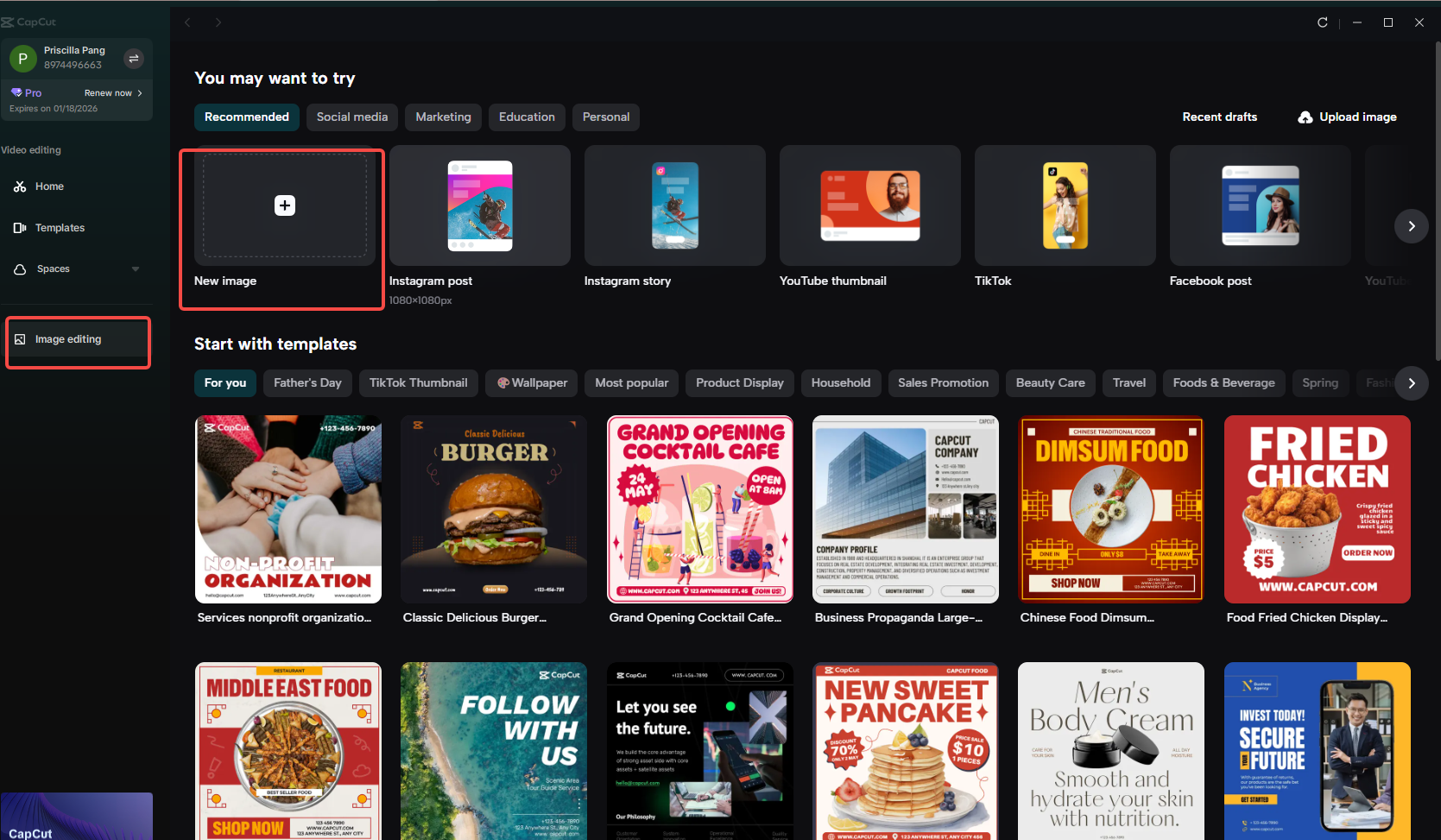Switch to the Education category tab
Screen dimensions: 1441x840
(x=527, y=117)
